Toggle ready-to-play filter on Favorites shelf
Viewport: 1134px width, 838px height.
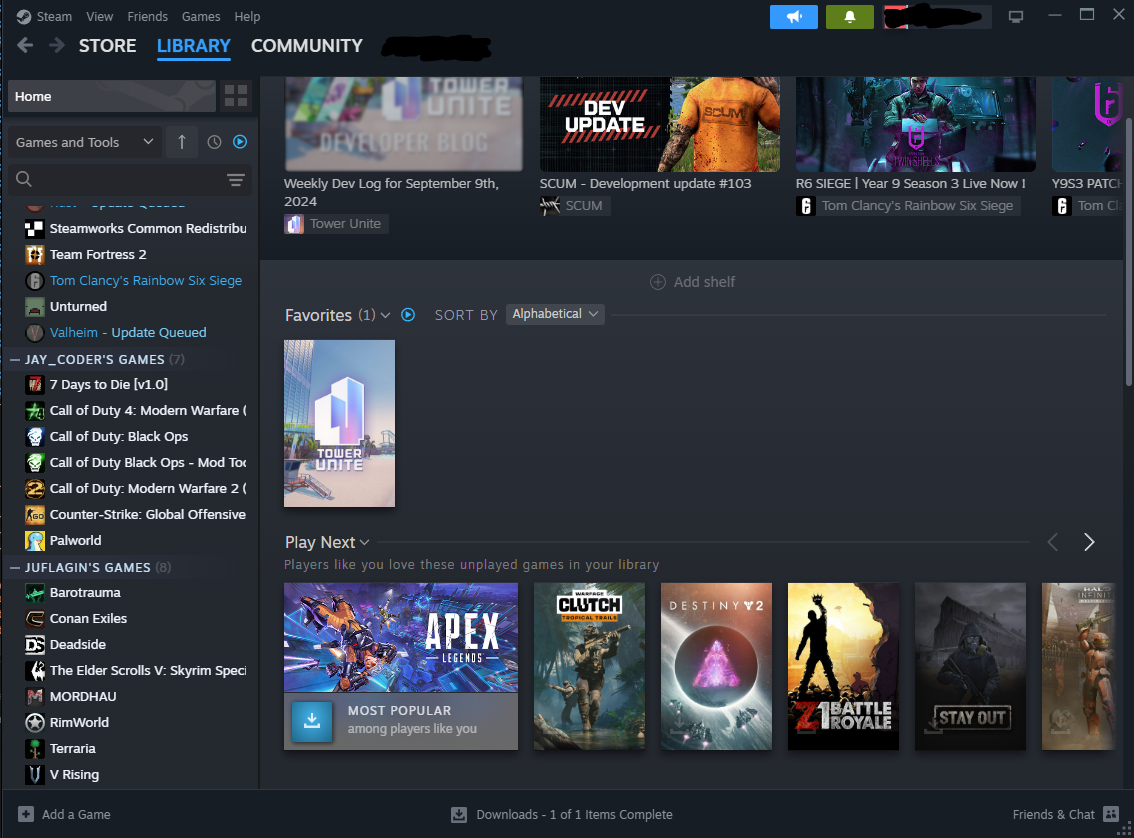click(x=408, y=315)
